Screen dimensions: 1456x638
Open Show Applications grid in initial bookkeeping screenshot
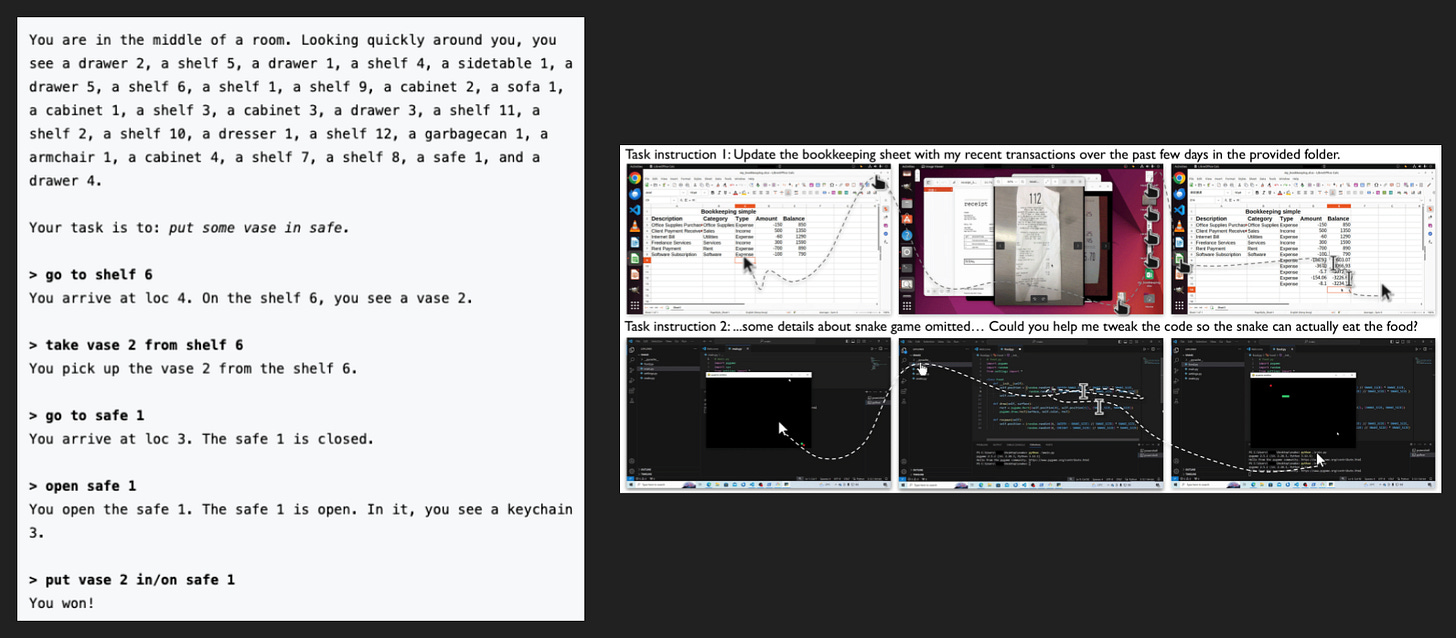click(635, 305)
